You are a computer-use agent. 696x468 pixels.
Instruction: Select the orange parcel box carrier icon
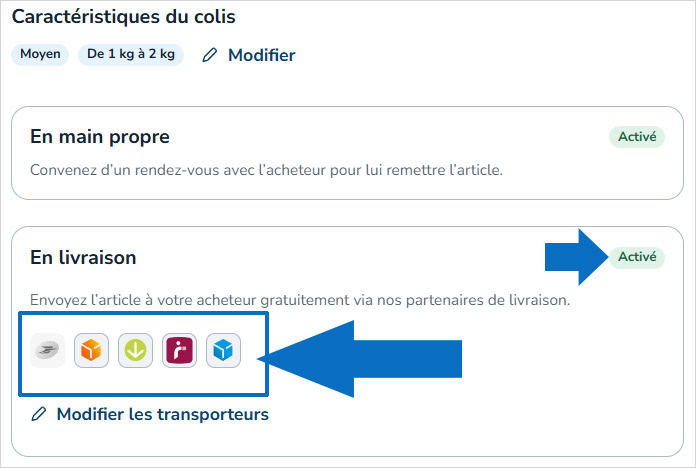pyautogui.click(x=91, y=351)
